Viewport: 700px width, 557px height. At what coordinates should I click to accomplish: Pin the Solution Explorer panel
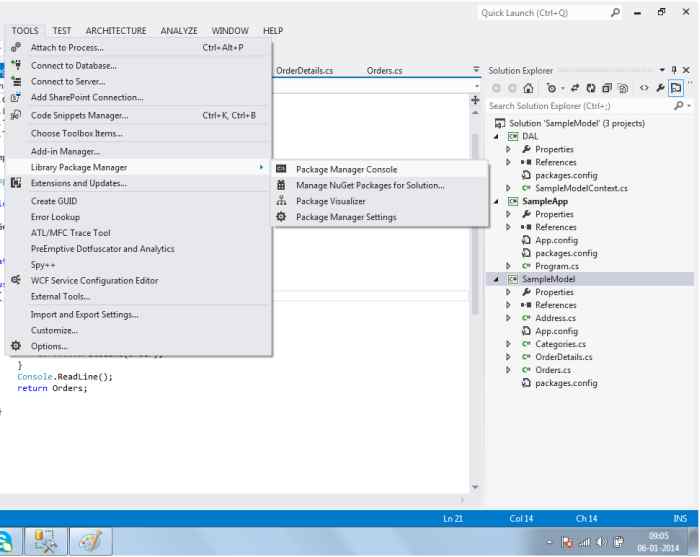(674, 70)
